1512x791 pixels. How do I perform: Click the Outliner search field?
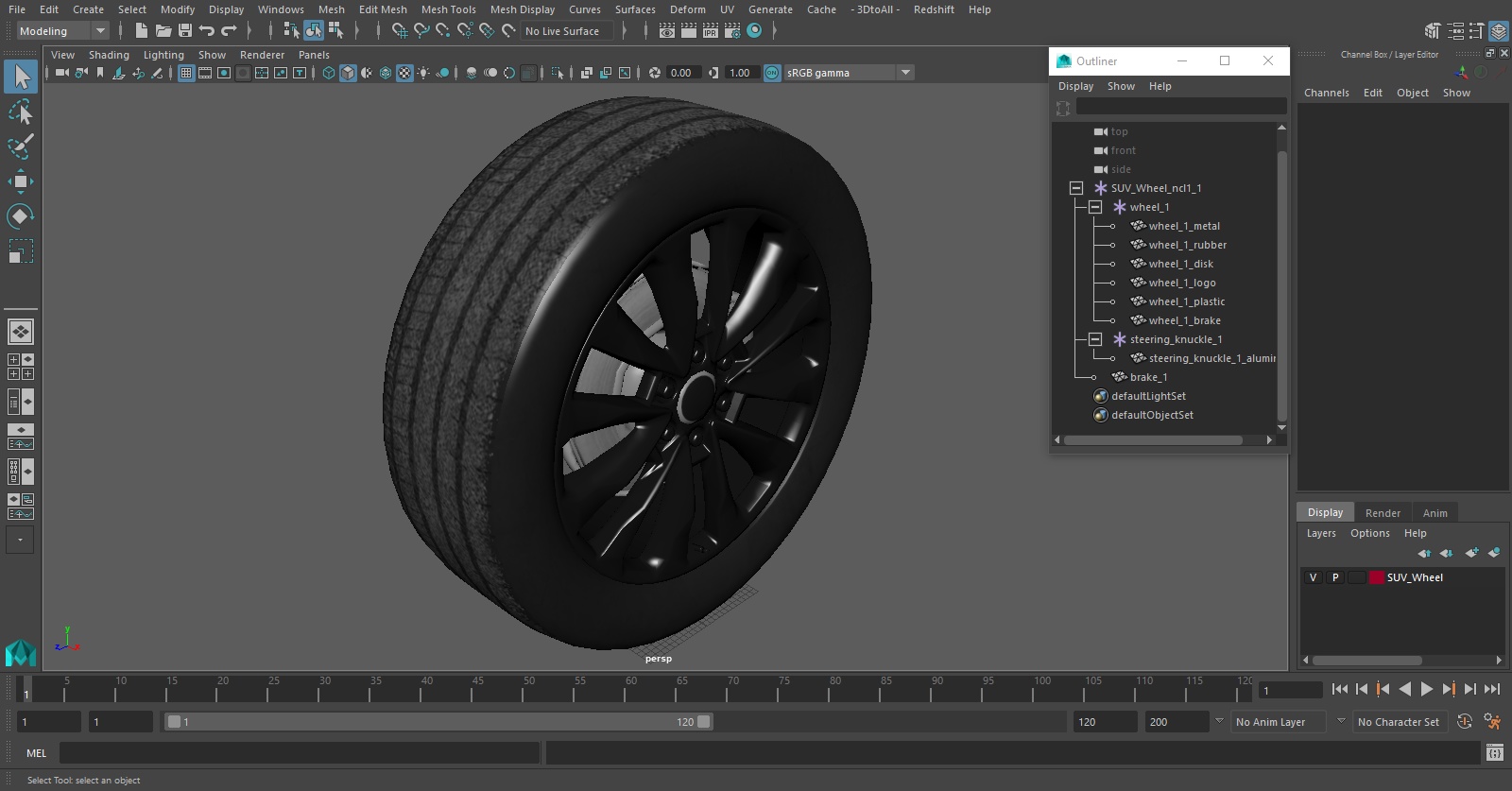[1180, 107]
